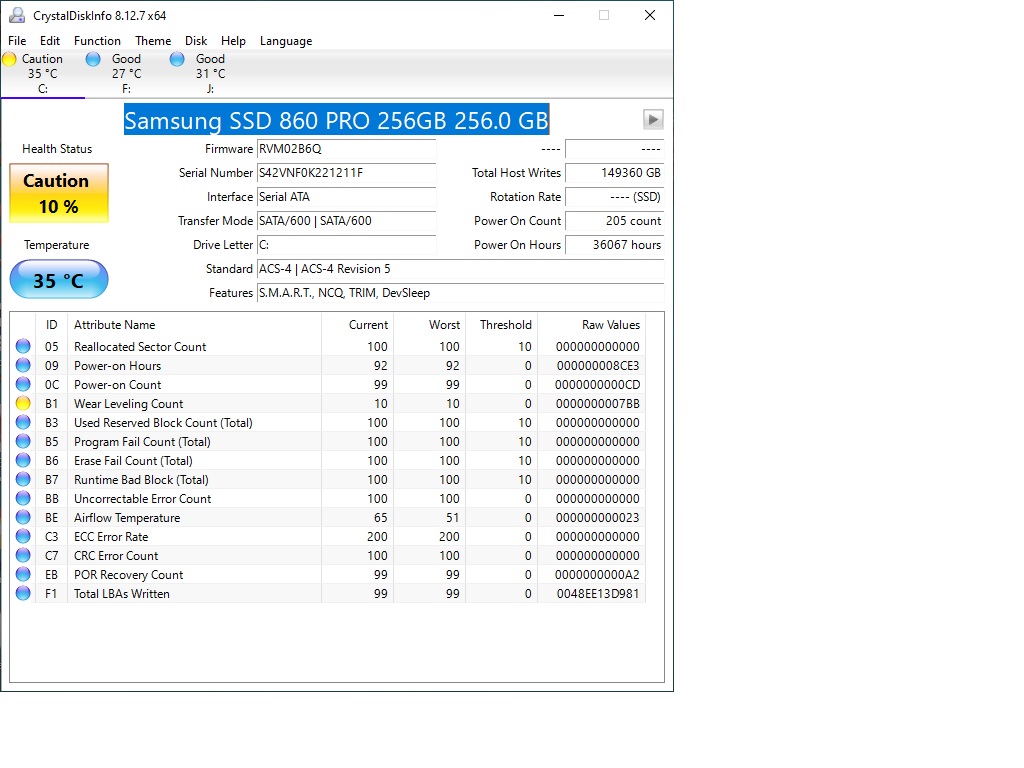Viewport: 1024px width, 768px height.
Task: Select the Samsung SSD 860 PRO disk title
Action: [x=336, y=120]
